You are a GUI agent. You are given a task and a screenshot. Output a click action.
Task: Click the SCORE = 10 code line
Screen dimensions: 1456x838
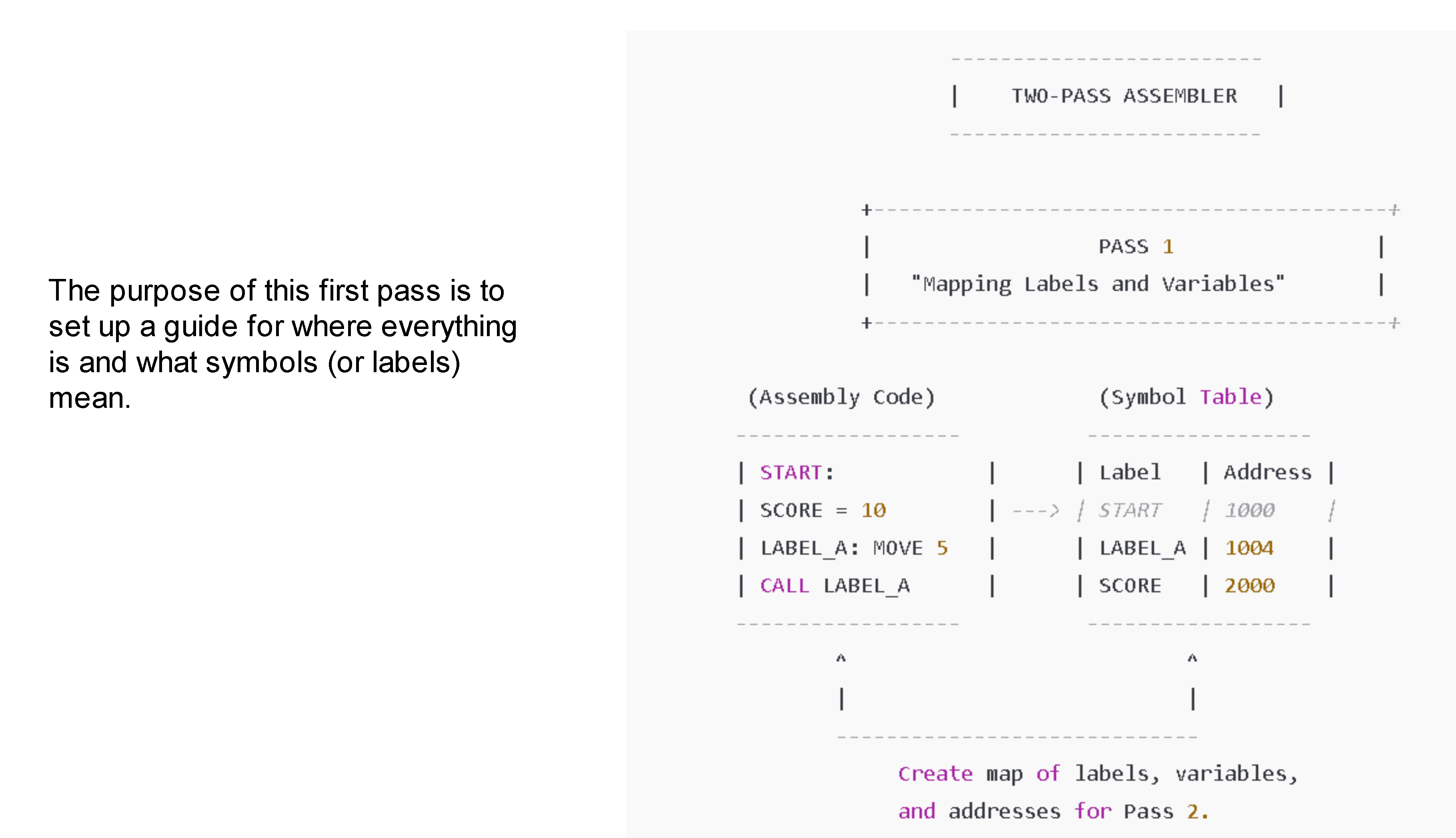[823, 511]
